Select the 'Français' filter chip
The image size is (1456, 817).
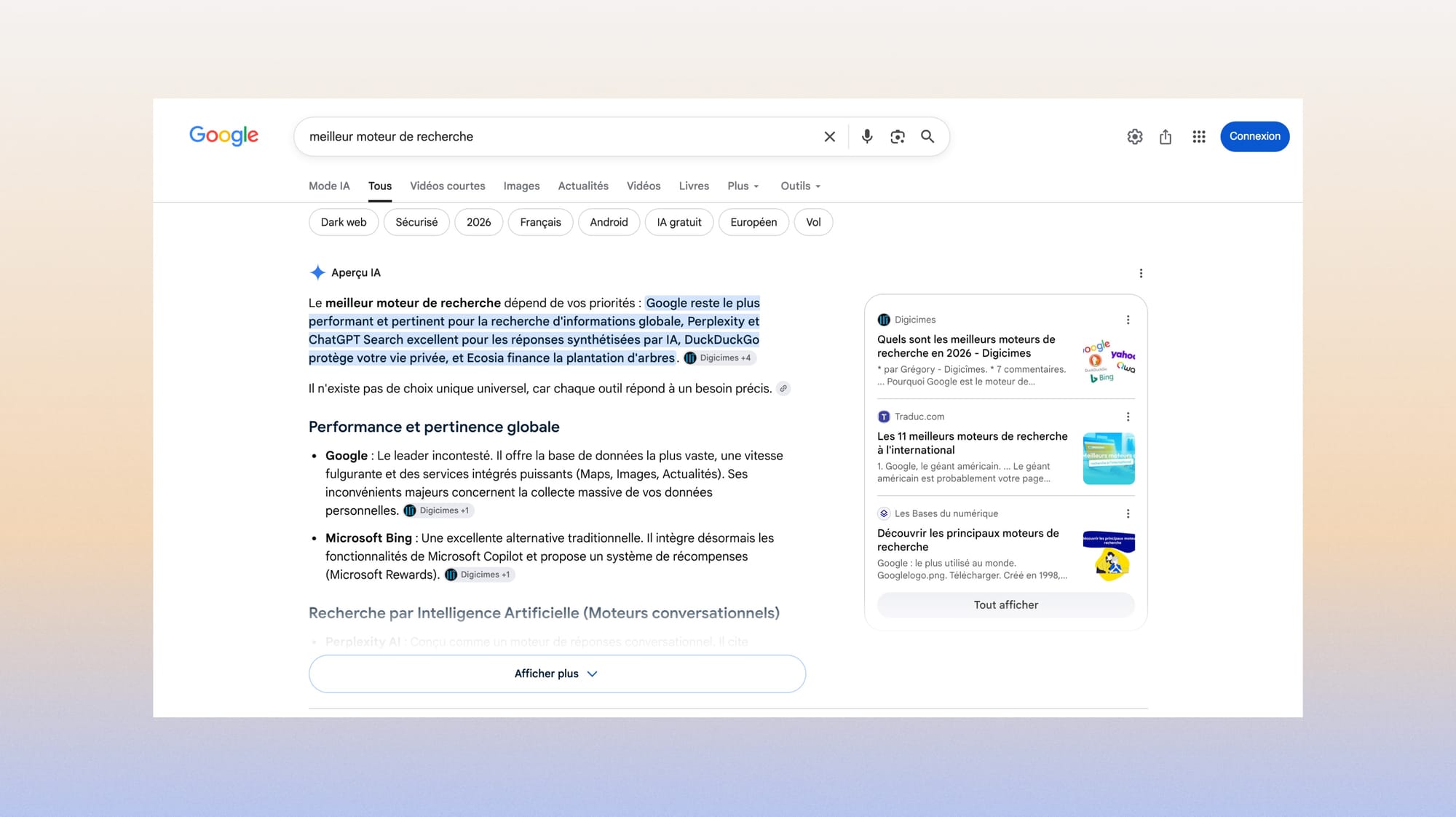coord(540,222)
